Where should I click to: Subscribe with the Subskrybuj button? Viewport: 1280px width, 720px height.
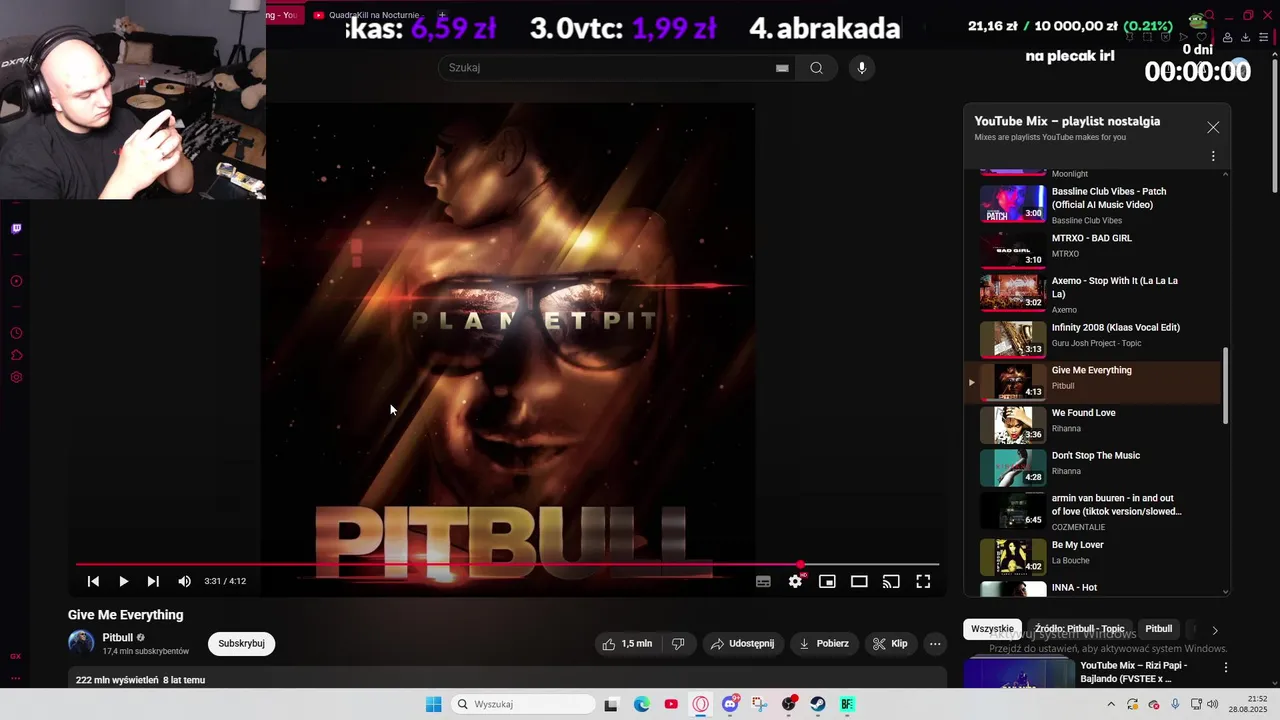coord(241,644)
